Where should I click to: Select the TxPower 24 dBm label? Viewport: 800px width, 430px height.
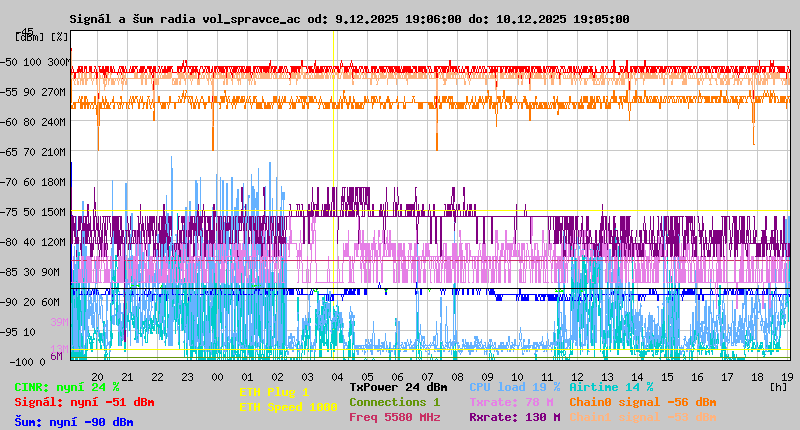point(398,387)
